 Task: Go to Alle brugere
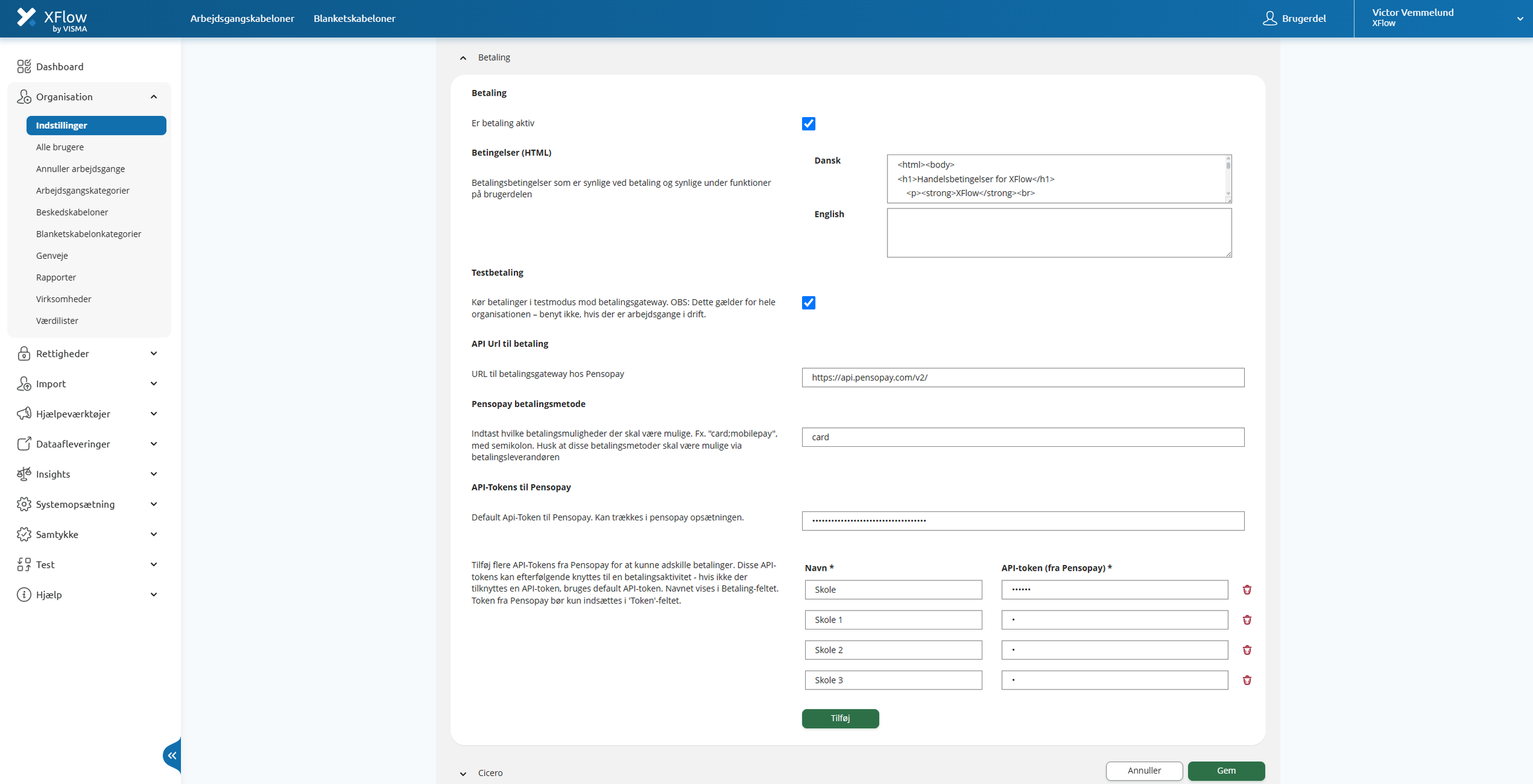point(60,147)
